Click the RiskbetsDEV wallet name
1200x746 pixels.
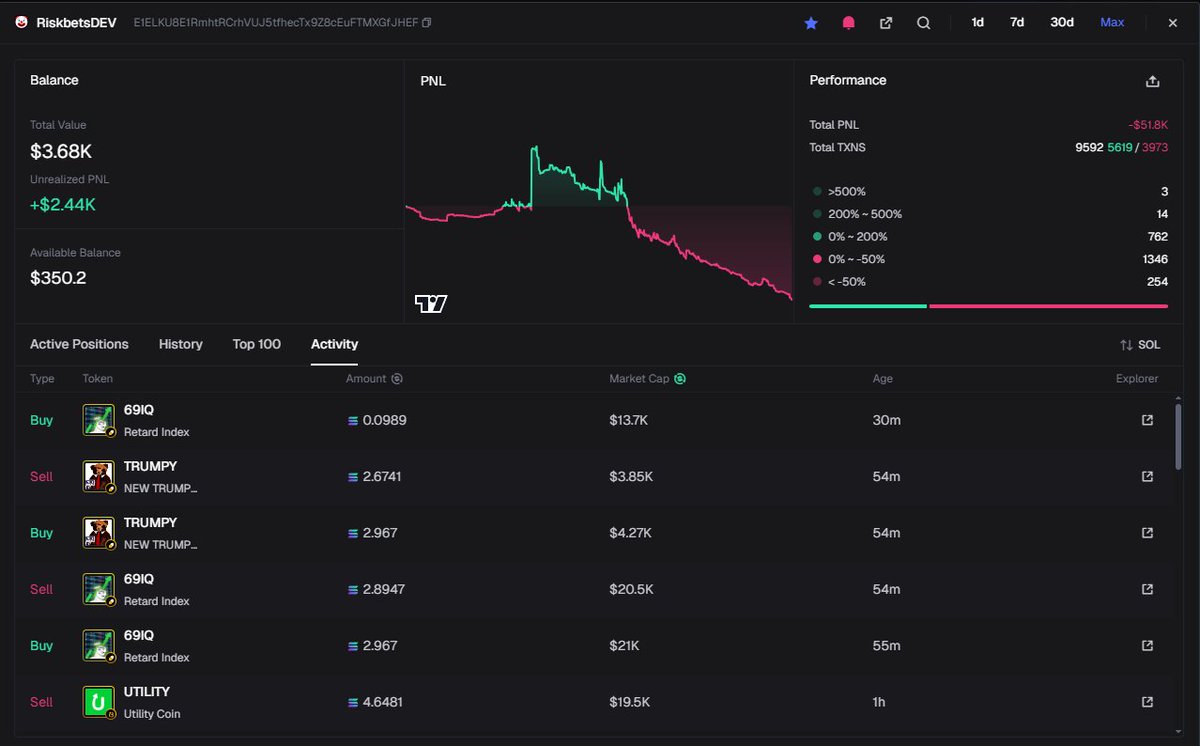[x=76, y=22]
